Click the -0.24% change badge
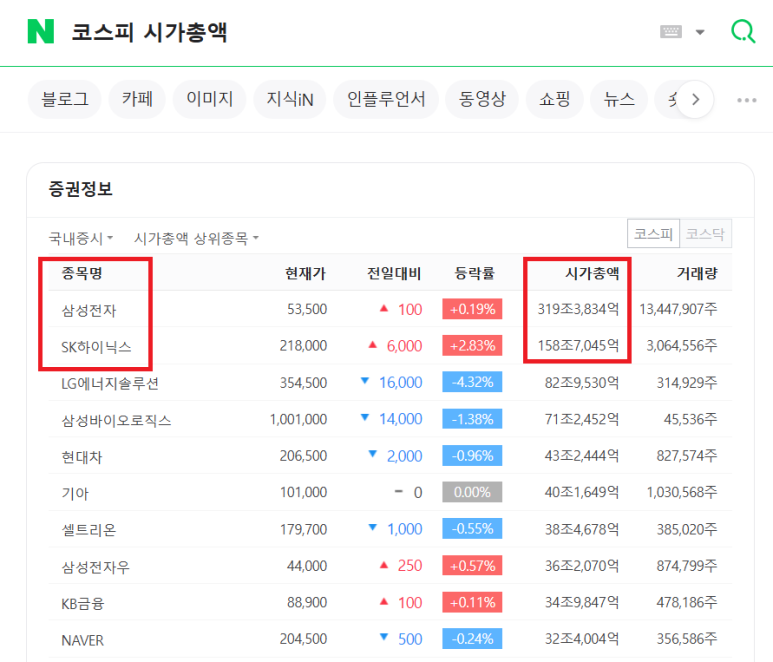This screenshot has width=773, height=662. tap(472, 639)
